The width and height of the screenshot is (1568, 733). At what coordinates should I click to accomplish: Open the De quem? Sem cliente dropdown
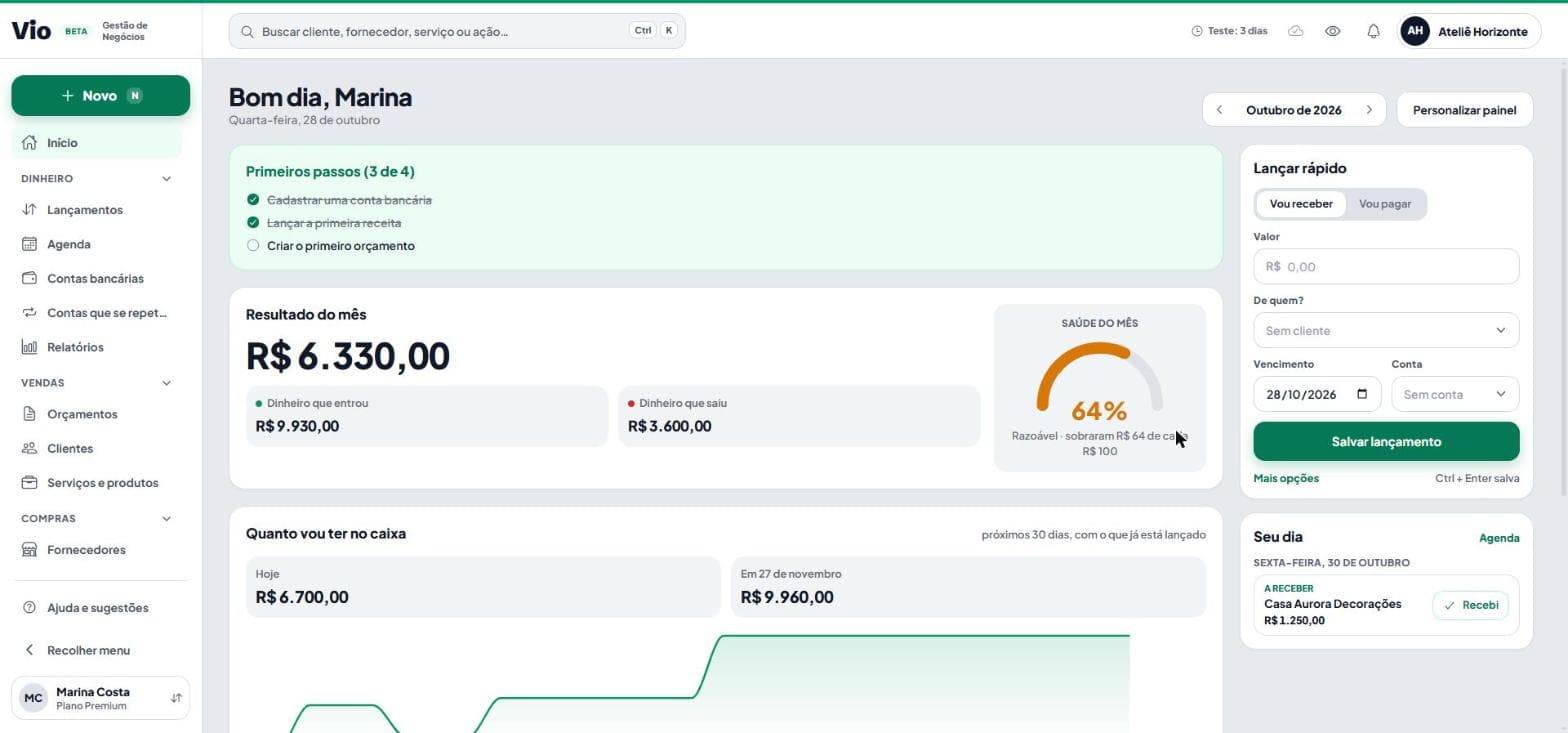(x=1386, y=330)
